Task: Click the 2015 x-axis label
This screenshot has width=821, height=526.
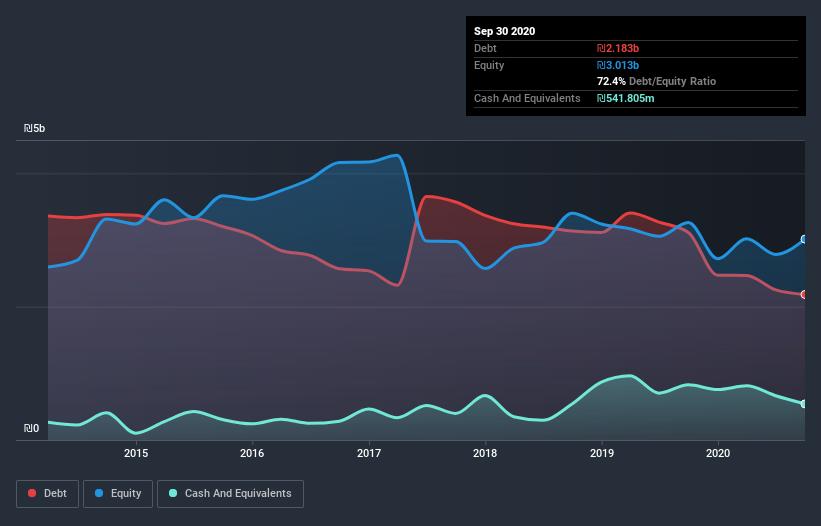Action: tap(136, 453)
